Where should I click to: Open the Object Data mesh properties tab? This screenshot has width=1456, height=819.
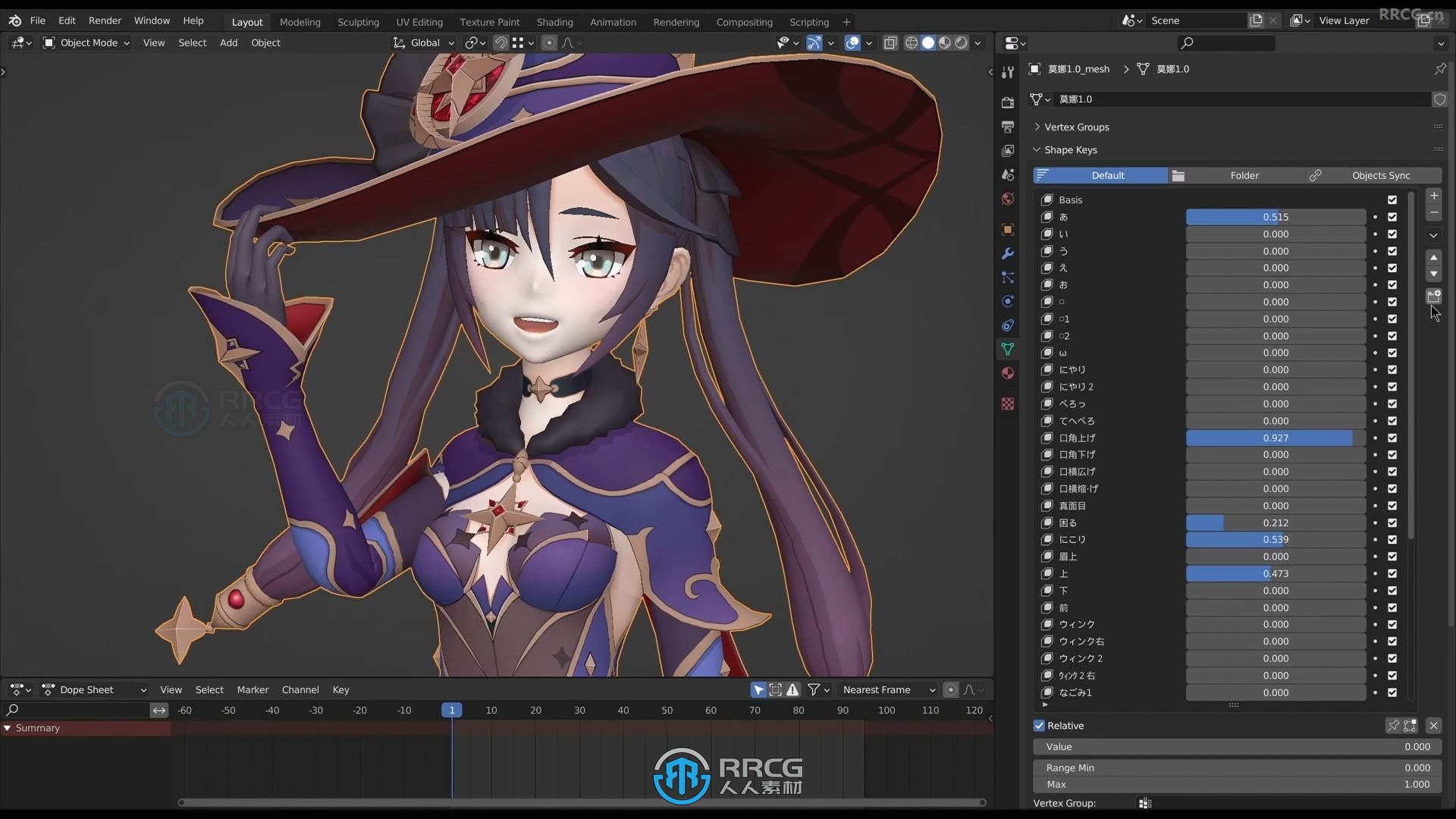[x=1007, y=350]
